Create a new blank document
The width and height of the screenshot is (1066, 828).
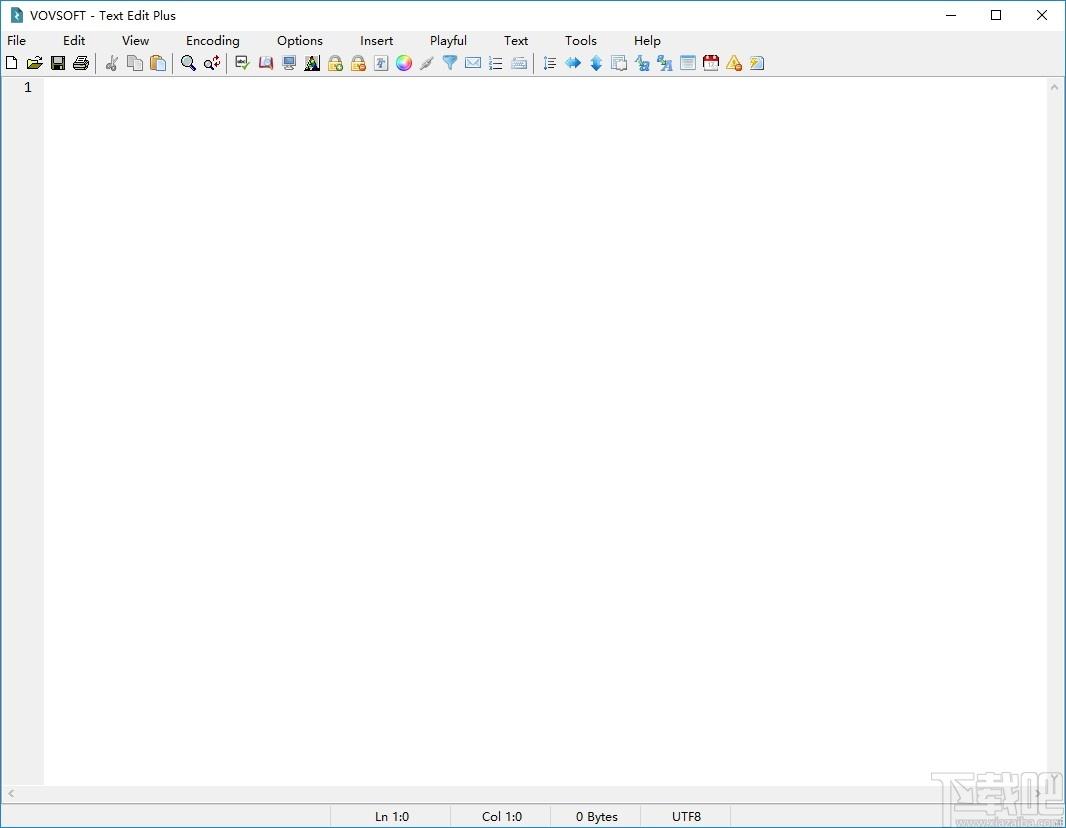coord(12,63)
